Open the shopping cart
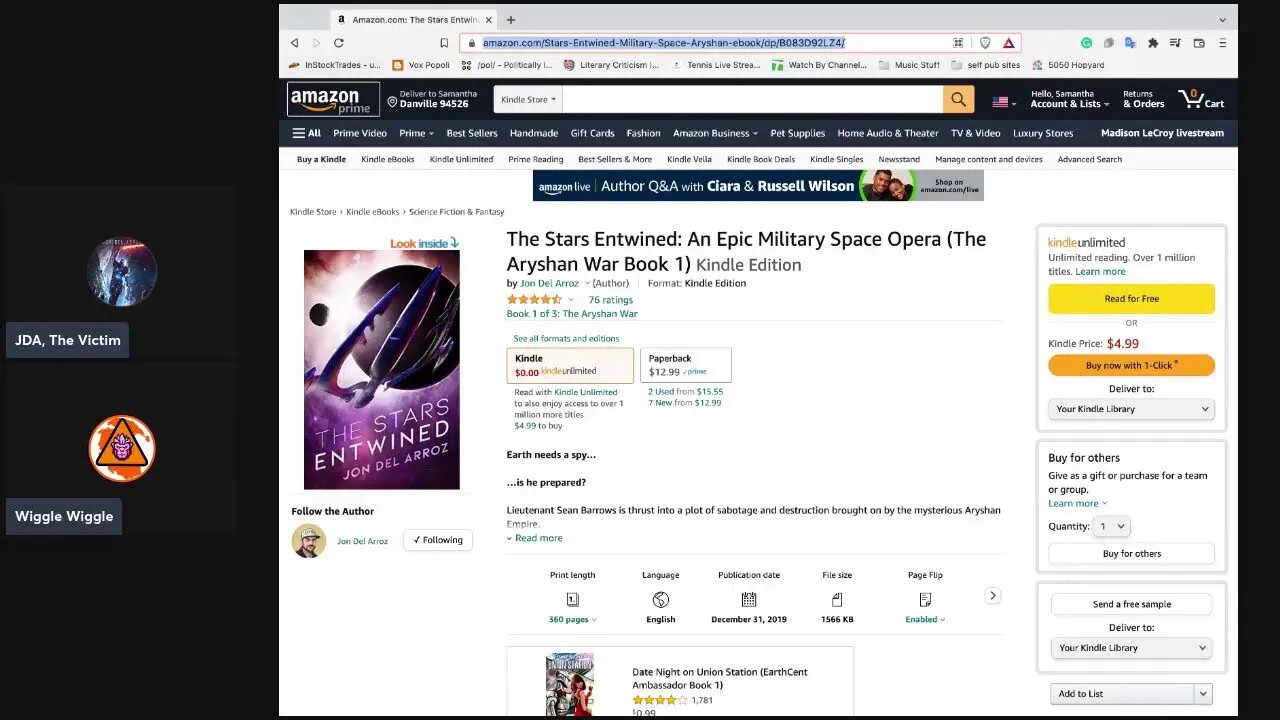Viewport: 1280px width, 720px height. tap(1201, 99)
